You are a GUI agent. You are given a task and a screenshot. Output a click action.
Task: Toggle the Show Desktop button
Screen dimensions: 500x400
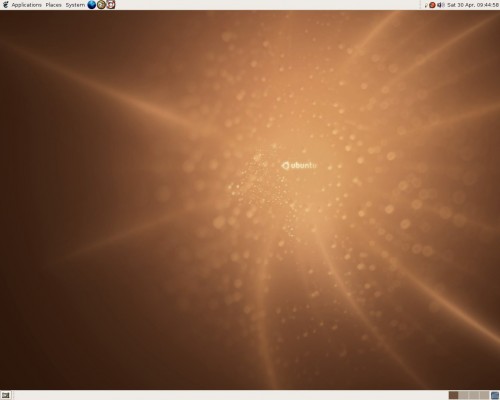(6, 395)
